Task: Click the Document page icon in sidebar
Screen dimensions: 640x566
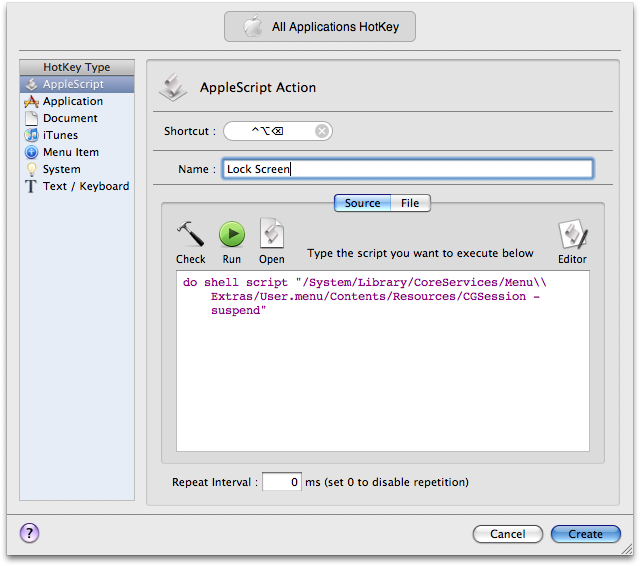Action: [31, 118]
